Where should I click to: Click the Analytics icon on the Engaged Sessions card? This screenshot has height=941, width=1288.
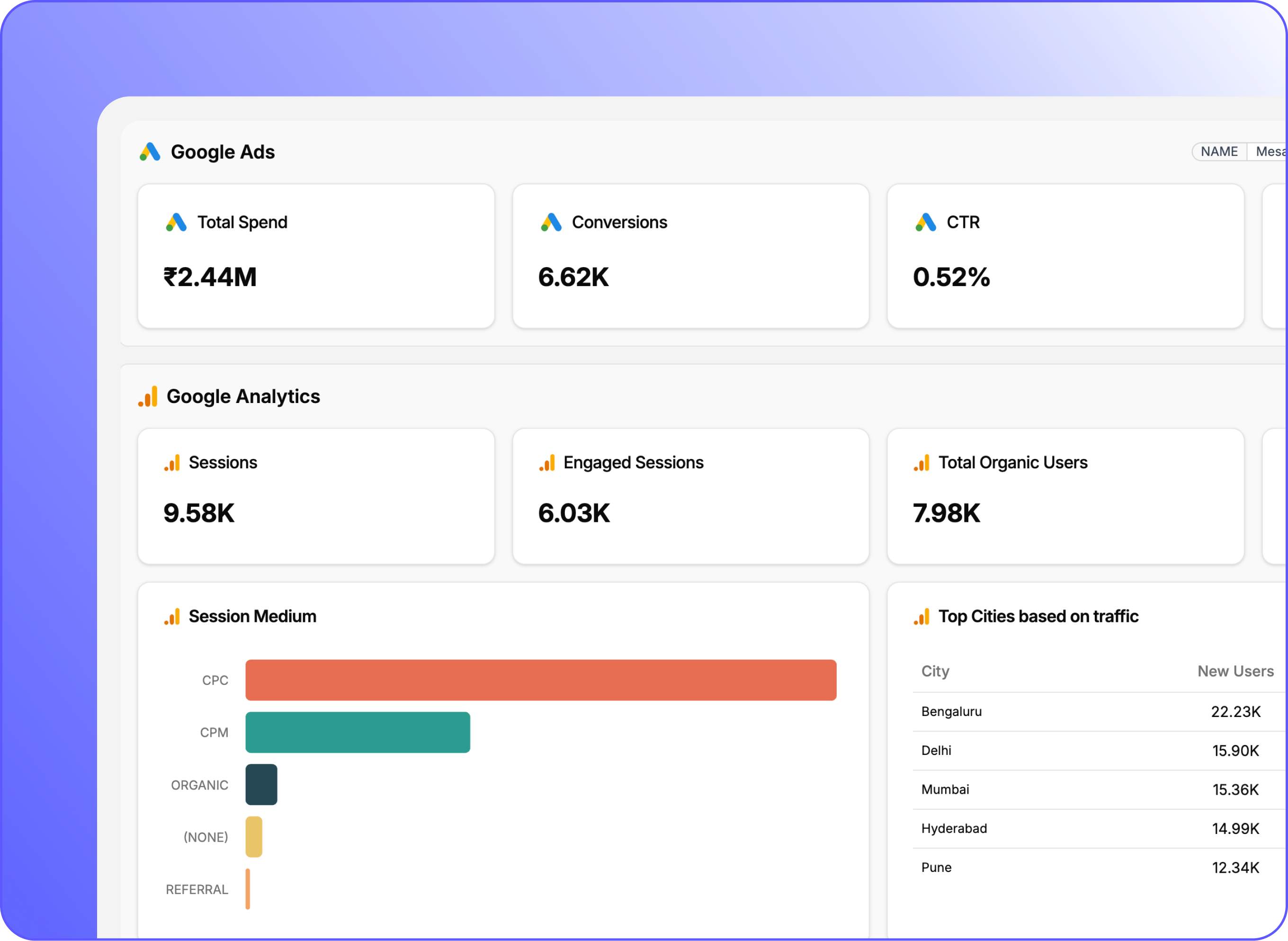click(546, 463)
